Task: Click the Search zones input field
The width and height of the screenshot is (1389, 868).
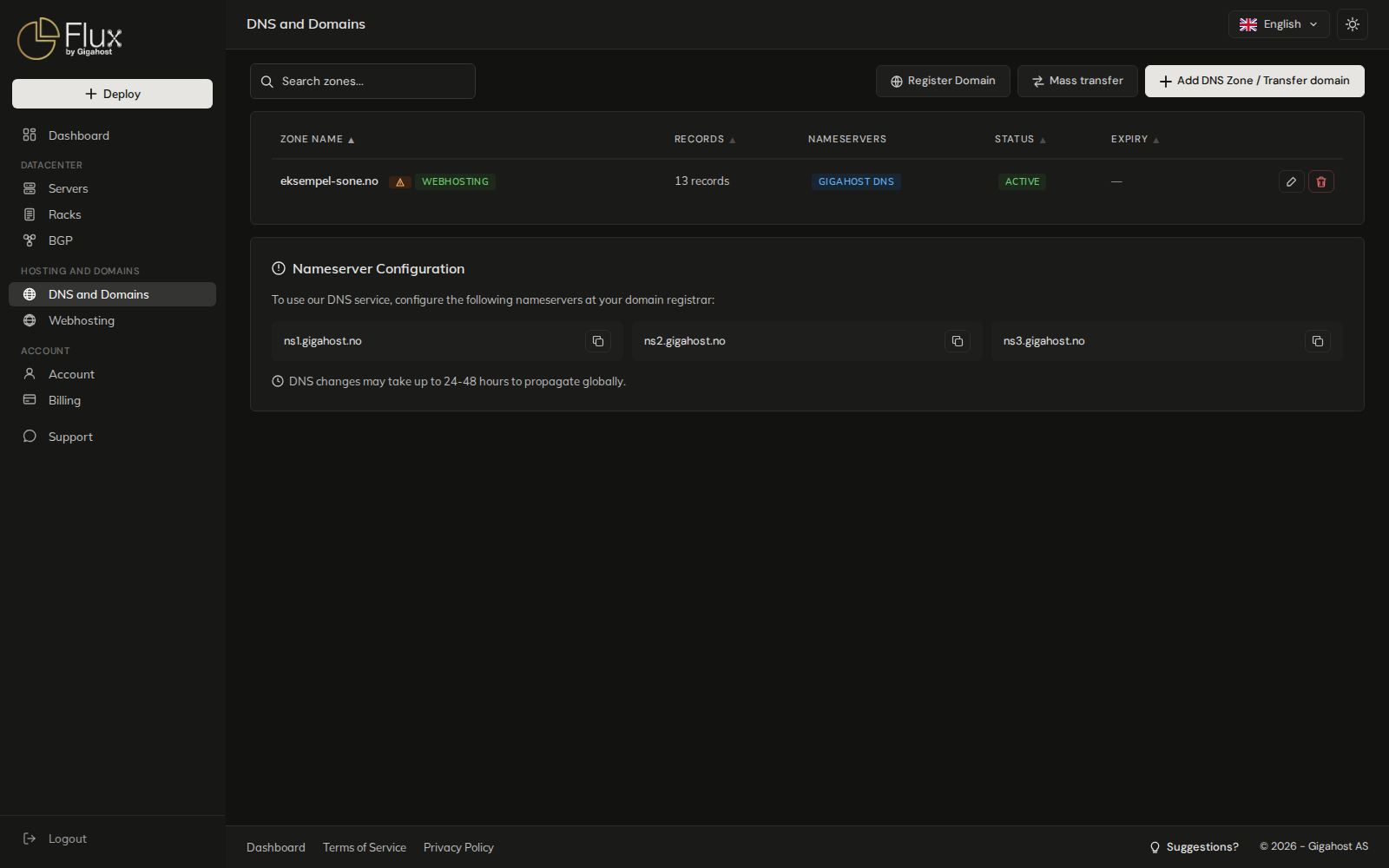Action: pos(363,81)
